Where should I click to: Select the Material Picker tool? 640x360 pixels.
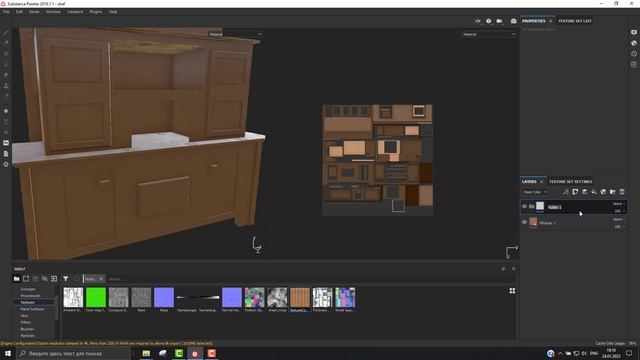coord(6,96)
